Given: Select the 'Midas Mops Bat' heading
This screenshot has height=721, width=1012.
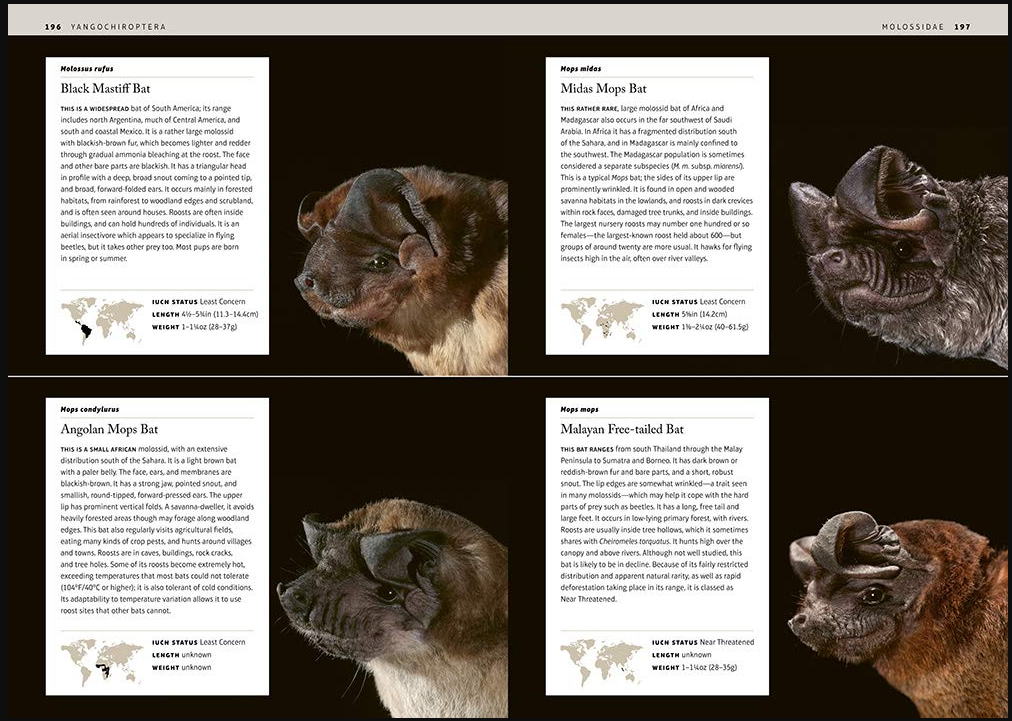Looking at the screenshot, I should [x=603, y=89].
